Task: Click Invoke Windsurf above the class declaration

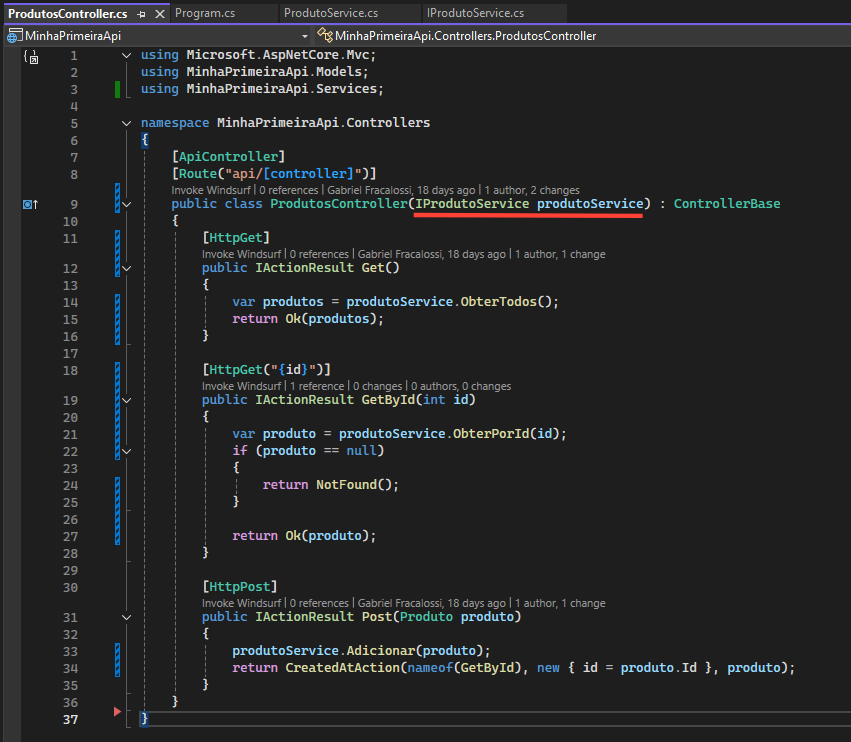Action: [x=212, y=189]
